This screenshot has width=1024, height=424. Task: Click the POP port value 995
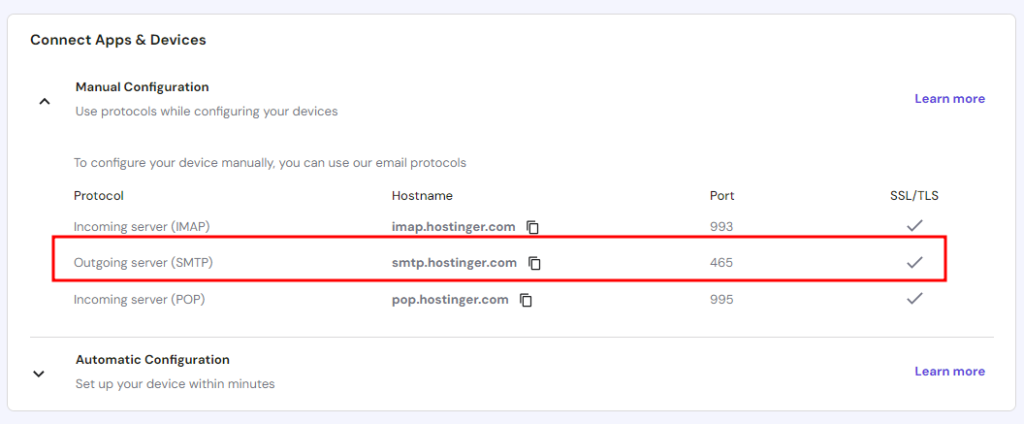coord(722,300)
